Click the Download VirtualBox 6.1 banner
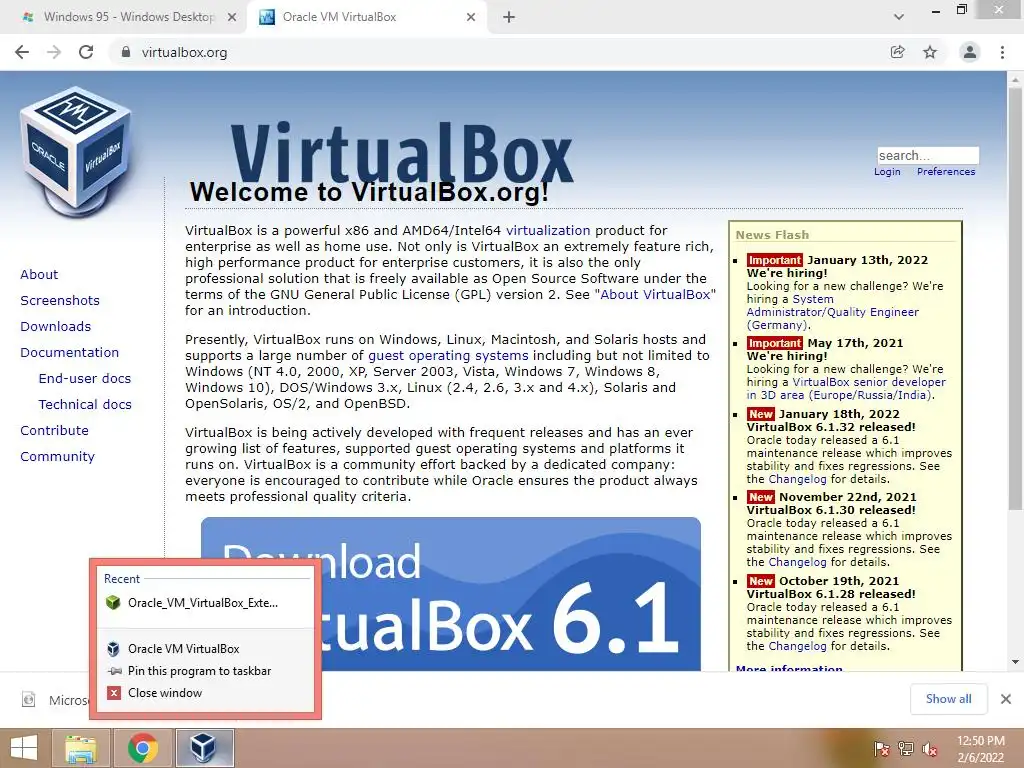Screen dimensions: 1024x768 pyautogui.click(x=451, y=594)
